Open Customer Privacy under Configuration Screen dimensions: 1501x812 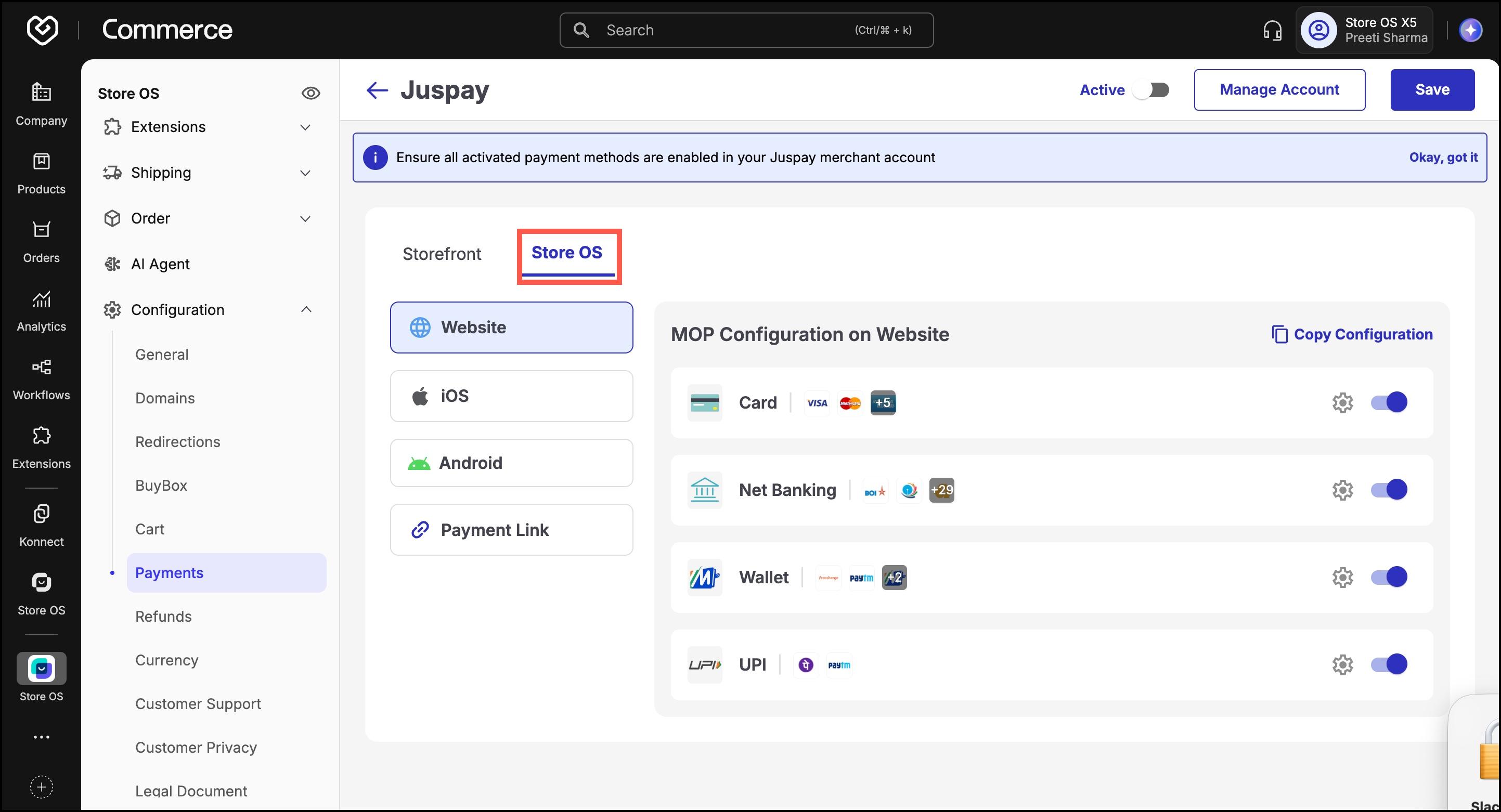coord(196,748)
